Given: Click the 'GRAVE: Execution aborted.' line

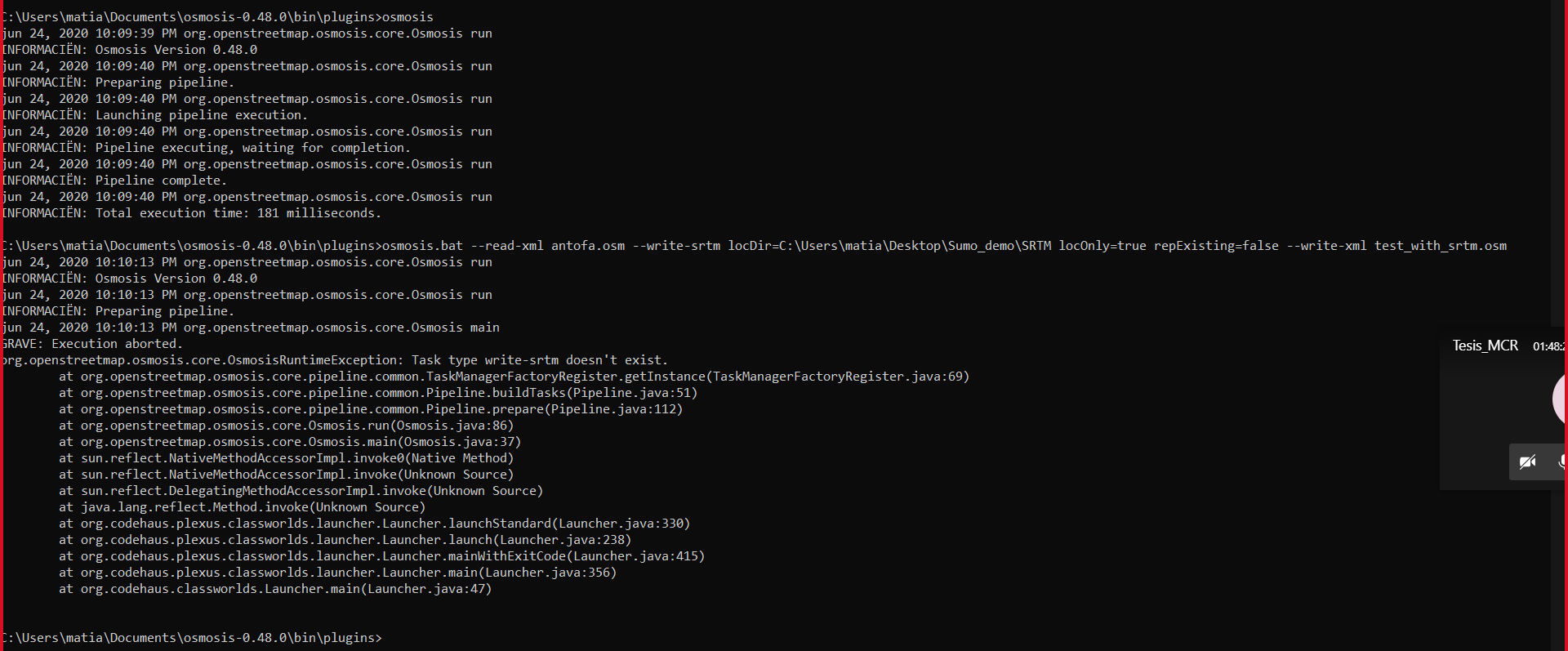Looking at the screenshot, I should coord(92,344).
